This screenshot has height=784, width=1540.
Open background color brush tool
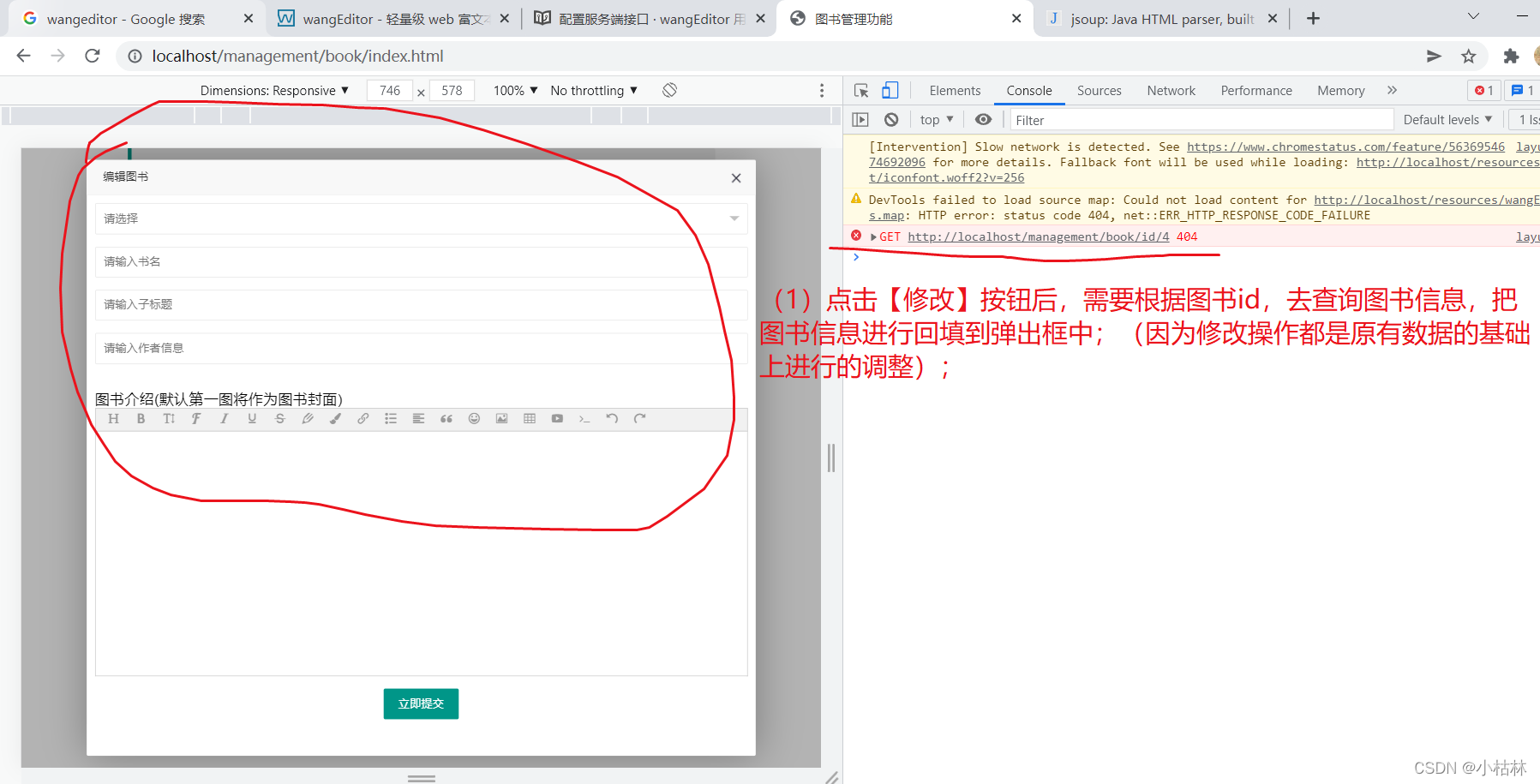click(335, 419)
